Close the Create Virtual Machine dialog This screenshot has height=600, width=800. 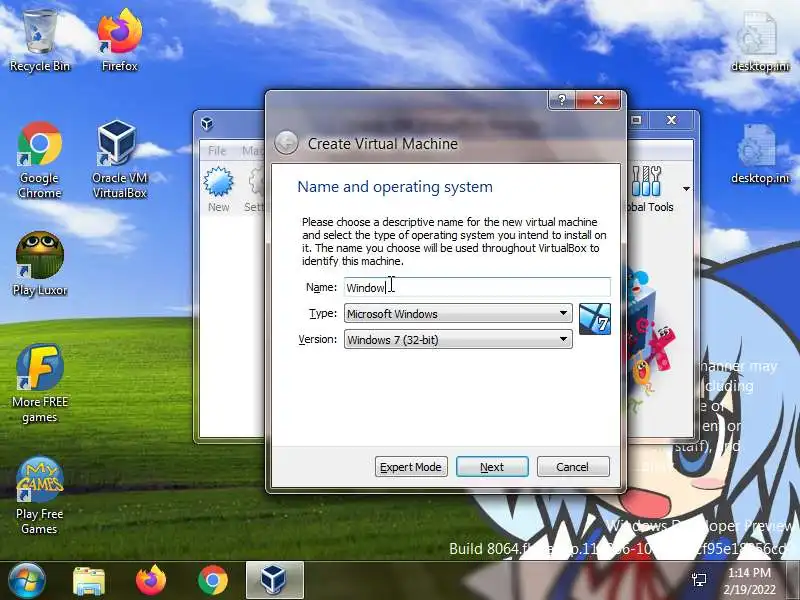click(598, 100)
